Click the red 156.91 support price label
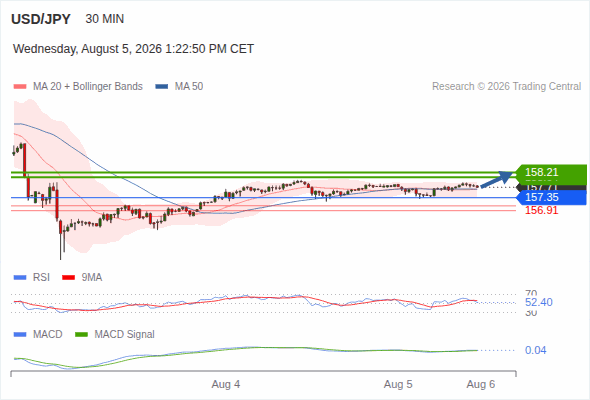The height and width of the screenshot is (400, 590). pyautogui.click(x=541, y=210)
